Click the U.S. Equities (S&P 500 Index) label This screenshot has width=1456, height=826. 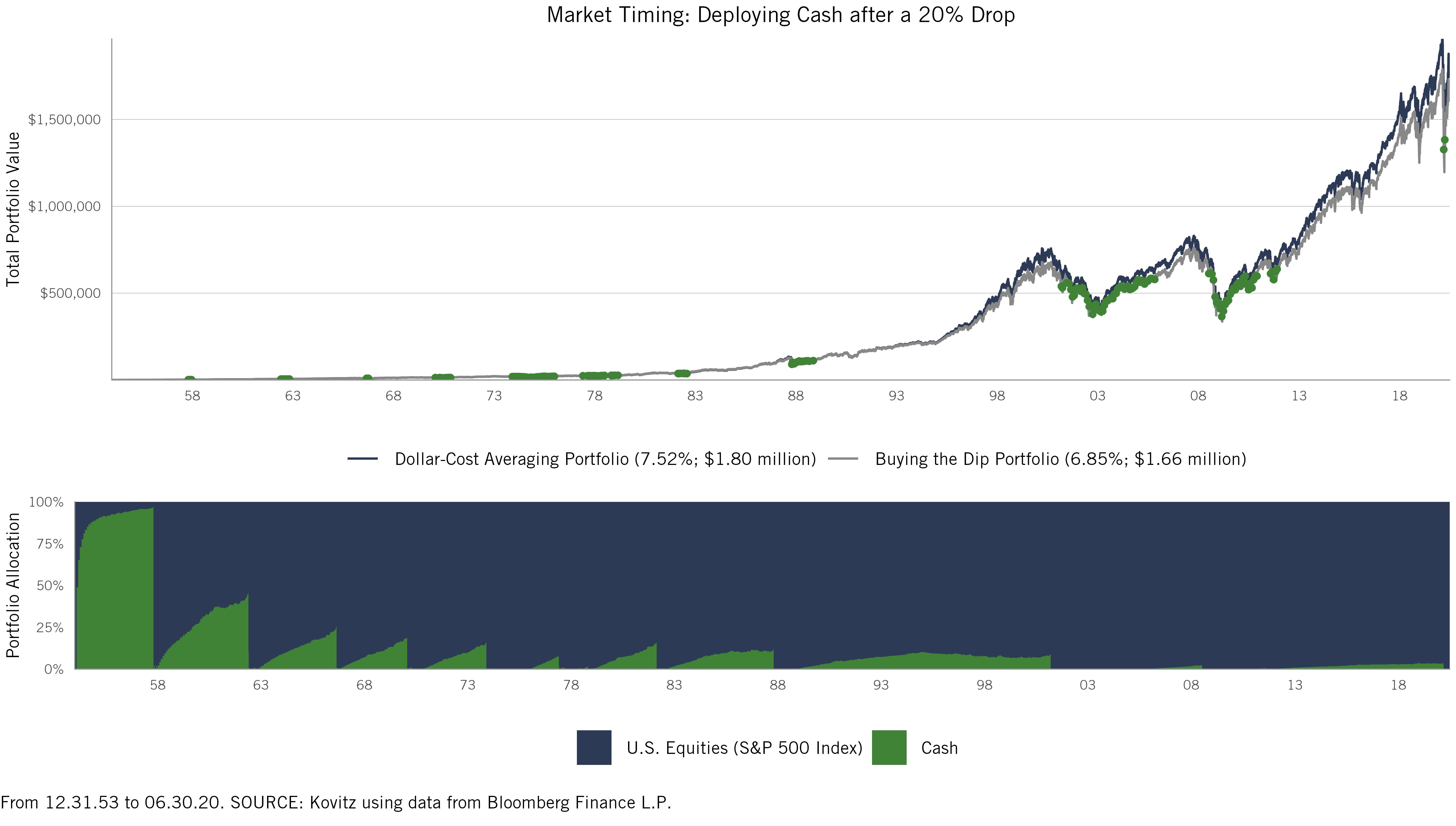point(745,748)
